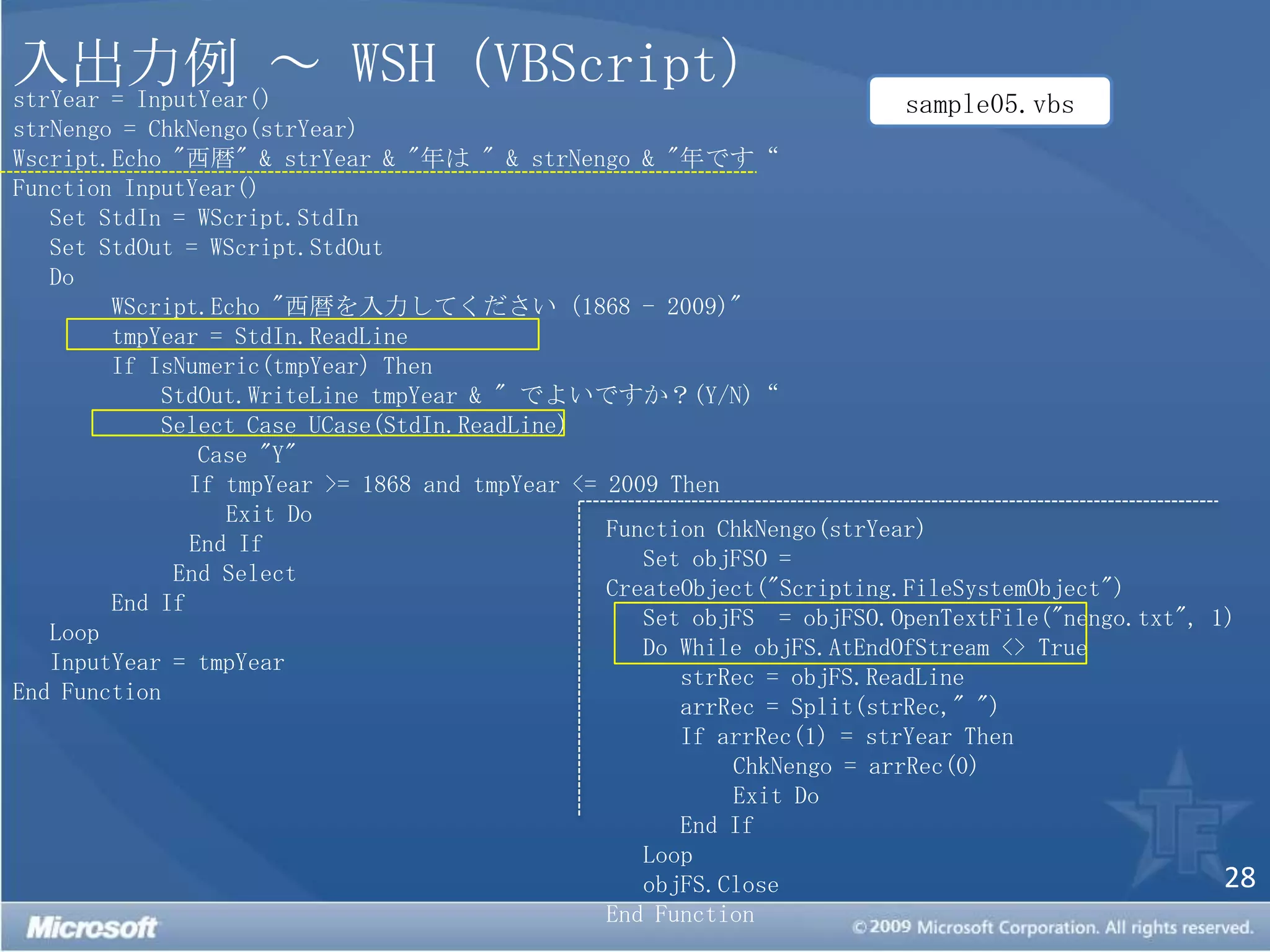Click 'Set objFSO =' line
This screenshot has height=952, width=1270.
tap(717, 558)
